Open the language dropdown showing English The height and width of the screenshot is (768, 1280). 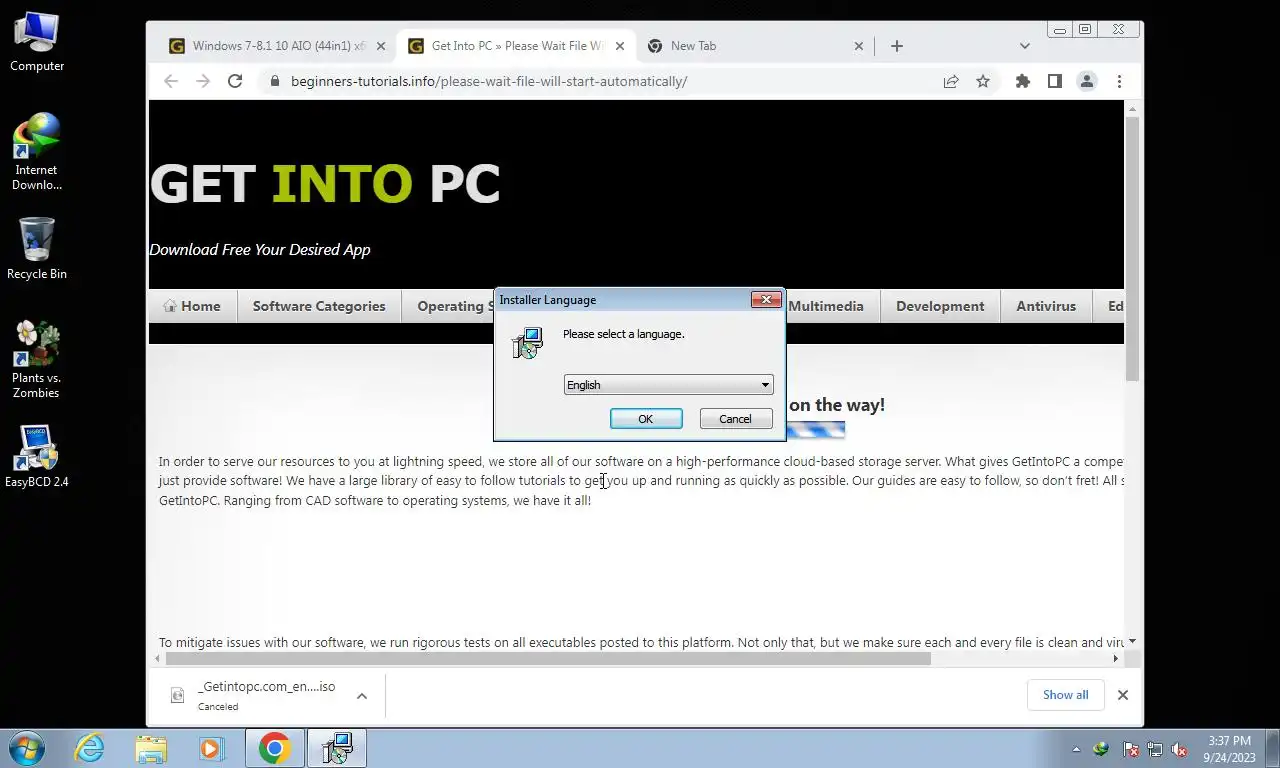pos(668,385)
